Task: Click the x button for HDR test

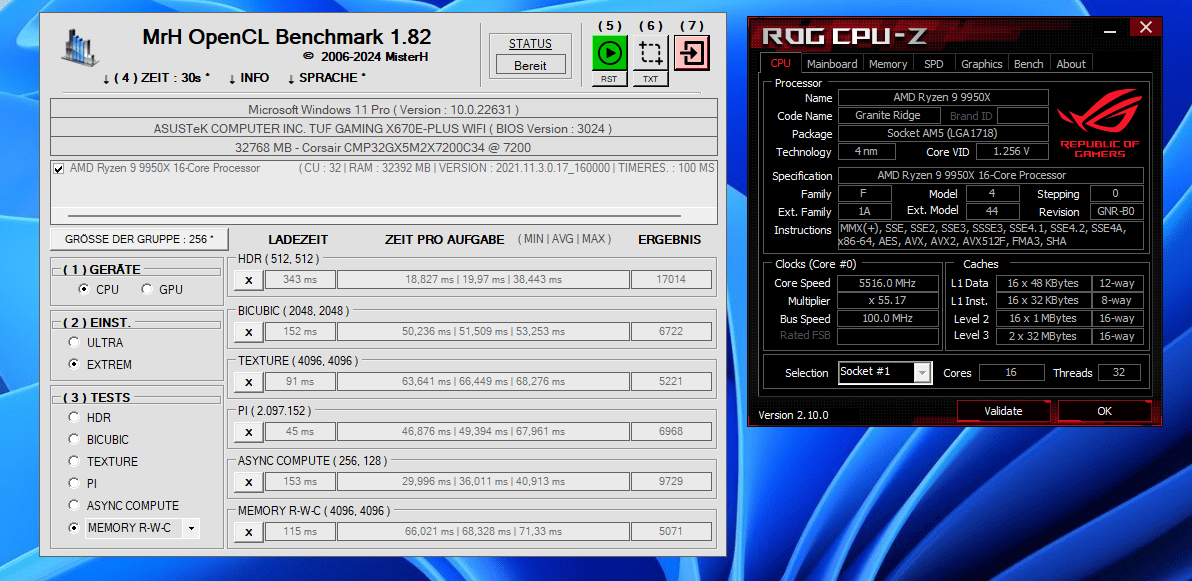Action: pos(249,280)
